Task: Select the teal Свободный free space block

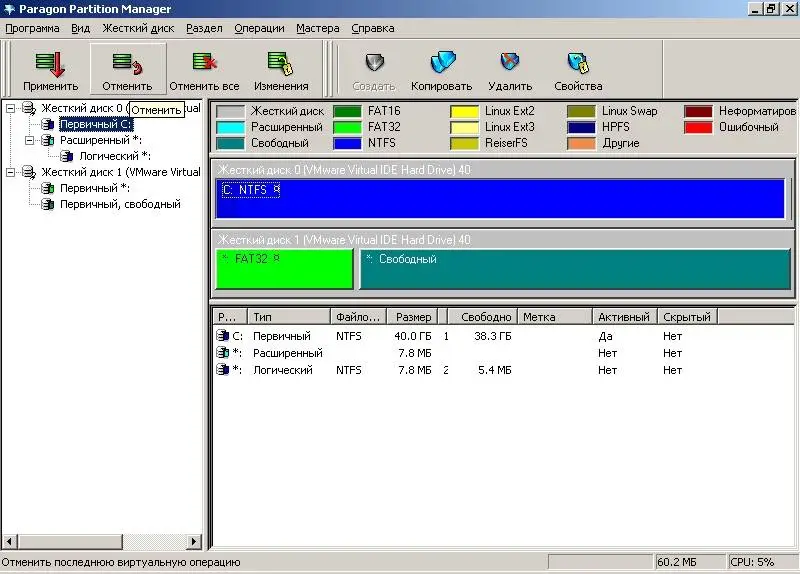Action: [575, 269]
